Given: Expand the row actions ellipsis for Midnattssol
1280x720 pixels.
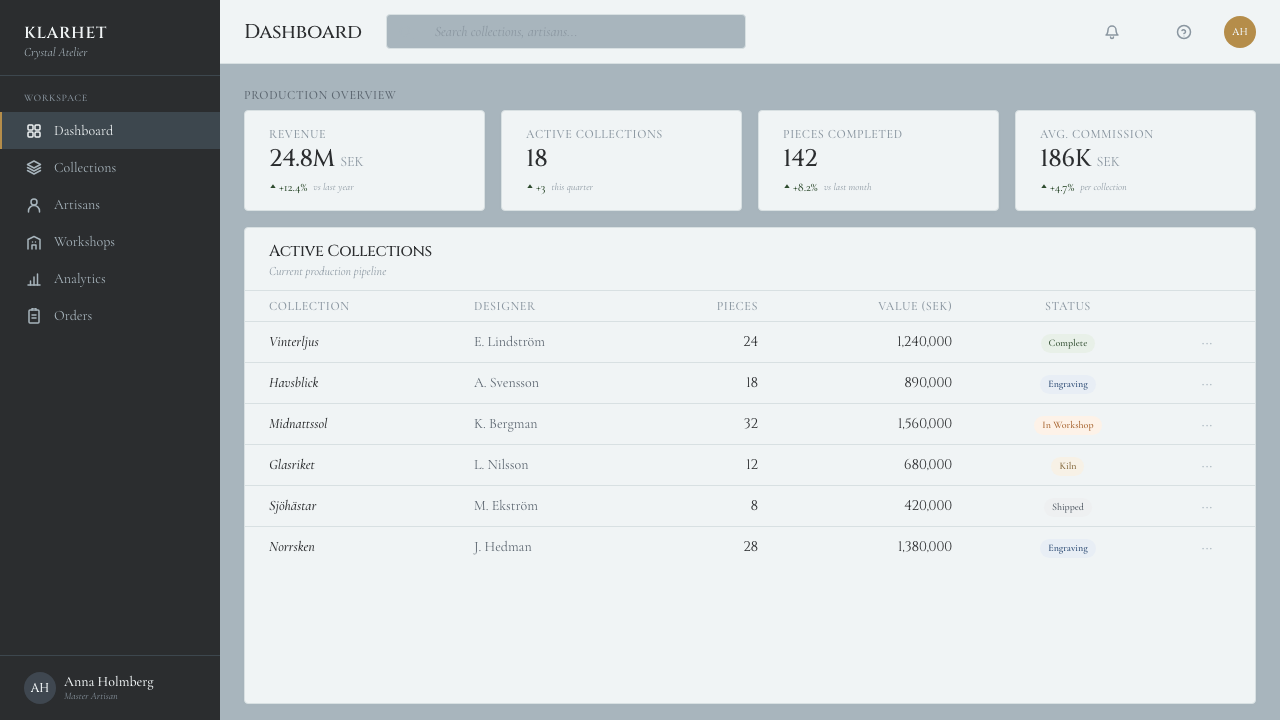Looking at the screenshot, I should pos(1207,425).
